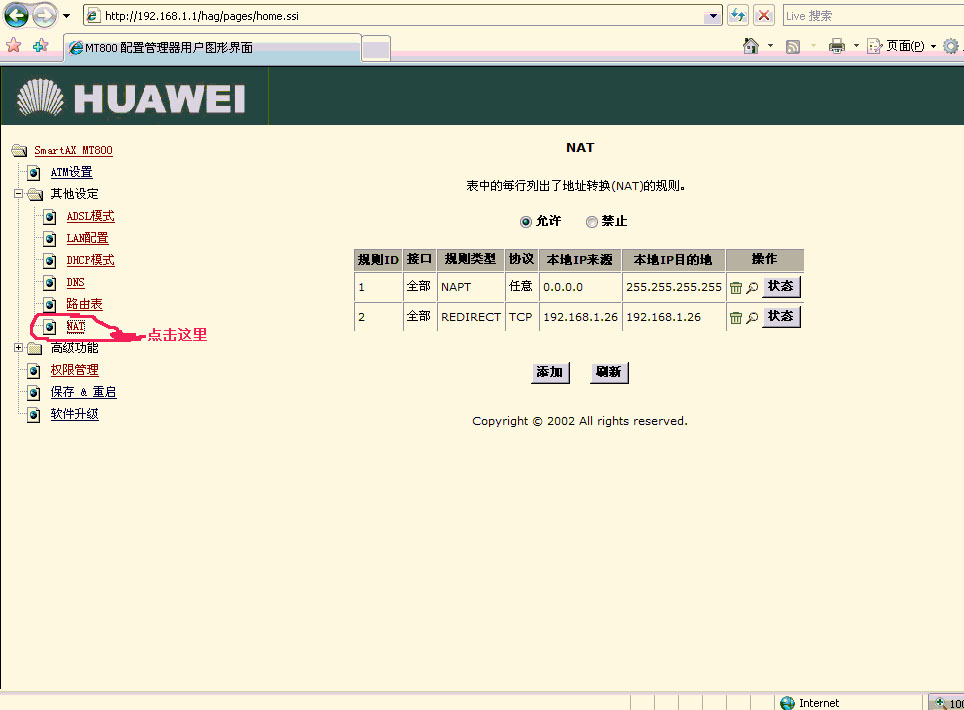
Task: Click the 状态 button for rule 1
Action: (781, 287)
